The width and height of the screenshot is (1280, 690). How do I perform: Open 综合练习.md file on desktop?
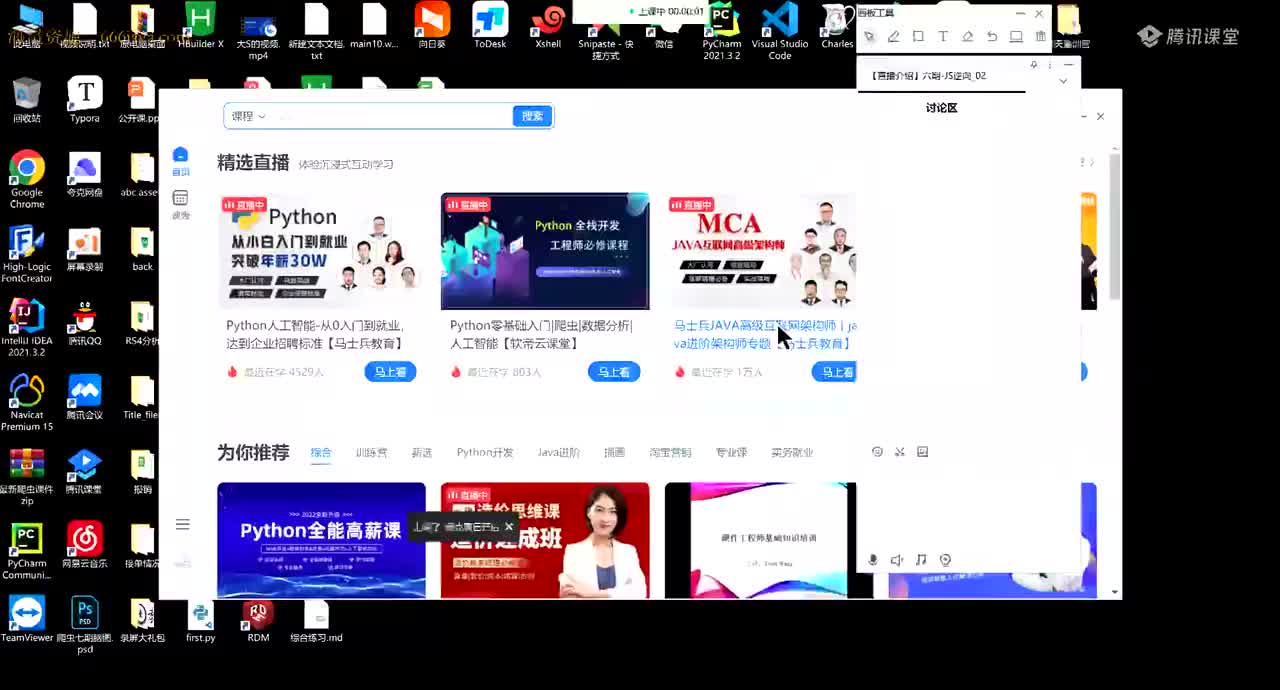[x=316, y=619]
